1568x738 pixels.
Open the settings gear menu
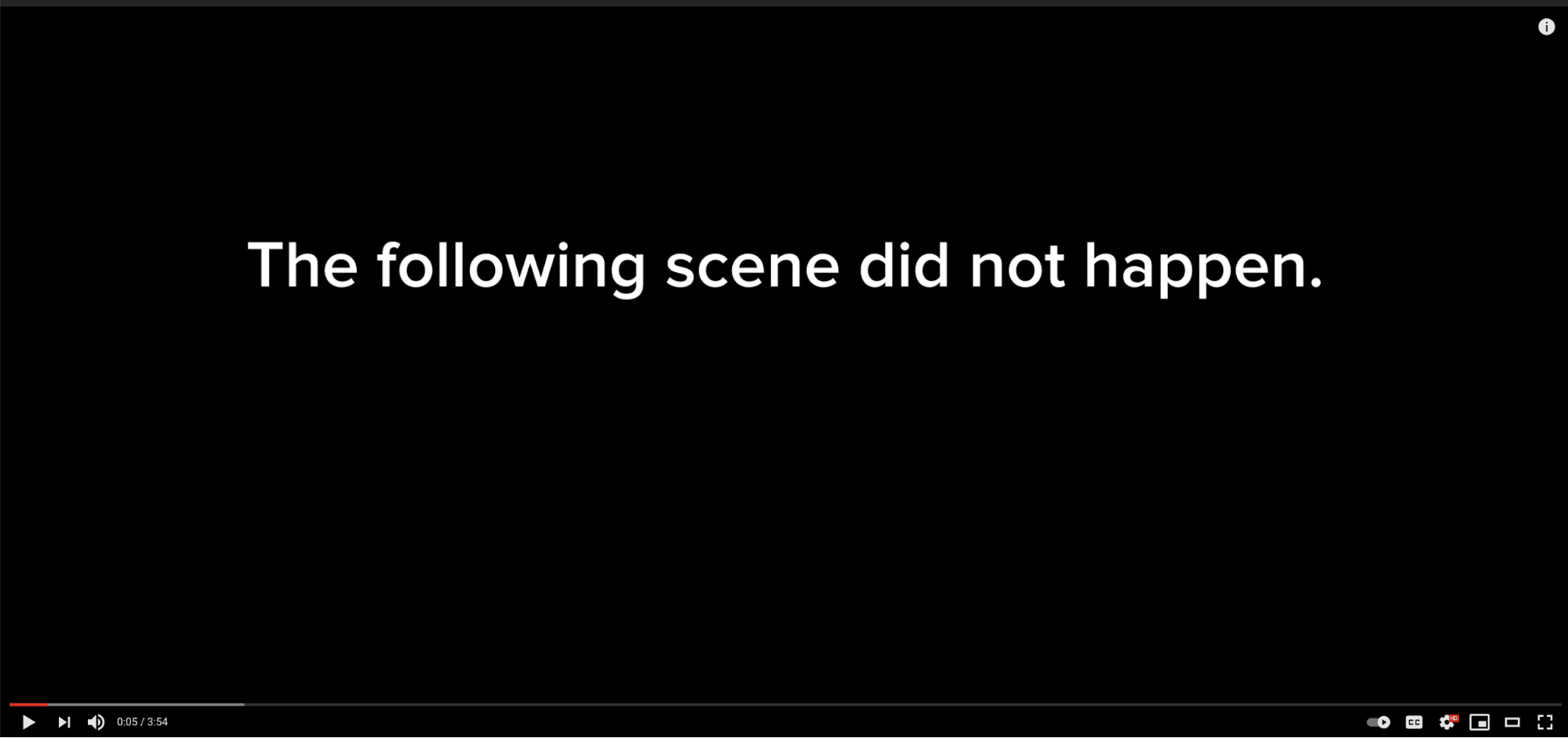point(1447,722)
